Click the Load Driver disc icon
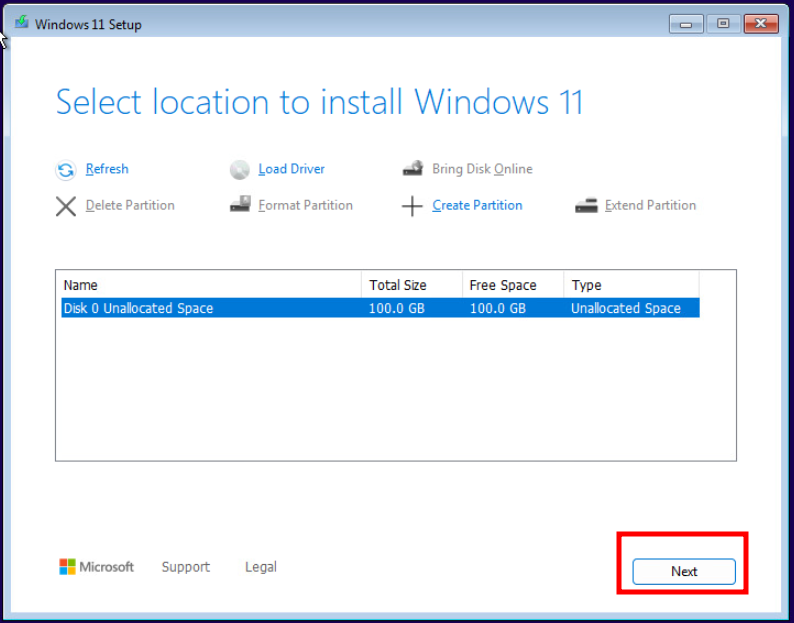This screenshot has height=623, width=794. coord(240,170)
